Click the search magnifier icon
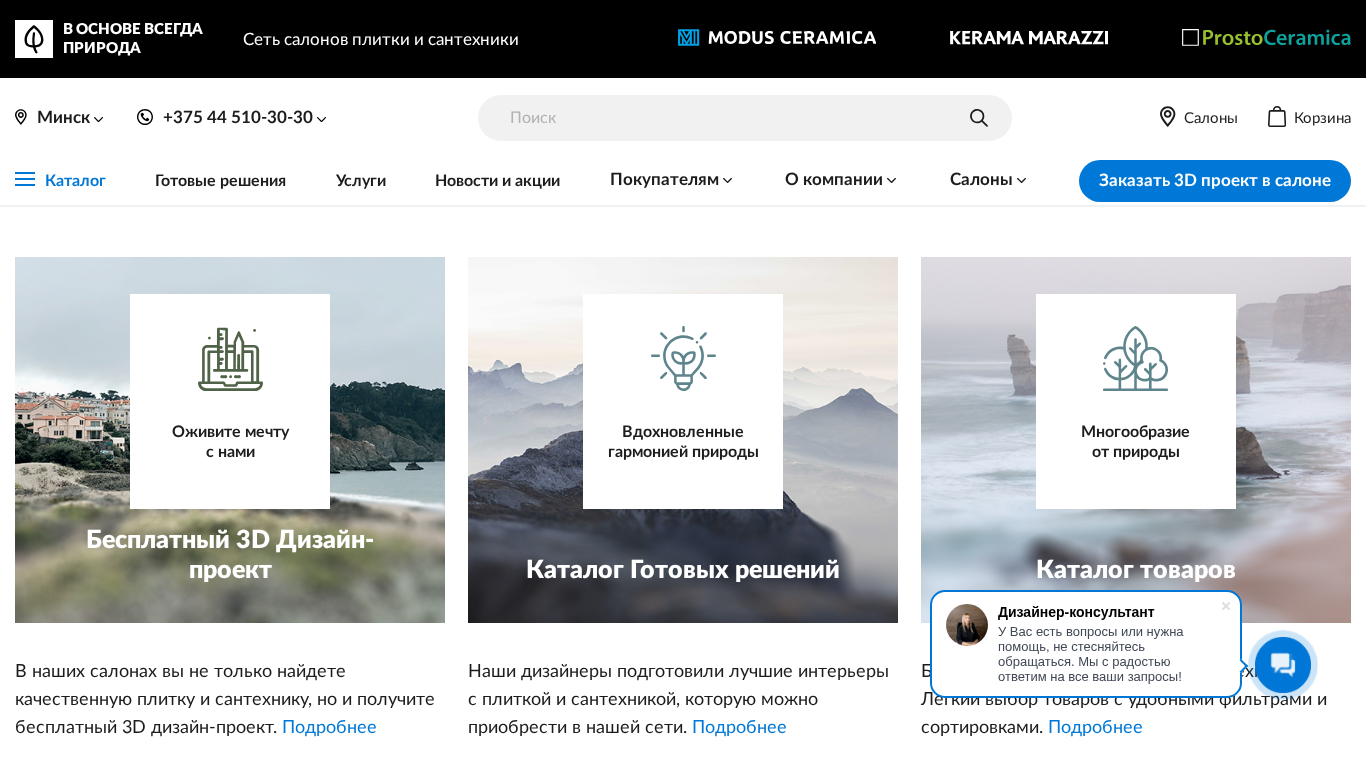1366x768 pixels. coord(979,118)
